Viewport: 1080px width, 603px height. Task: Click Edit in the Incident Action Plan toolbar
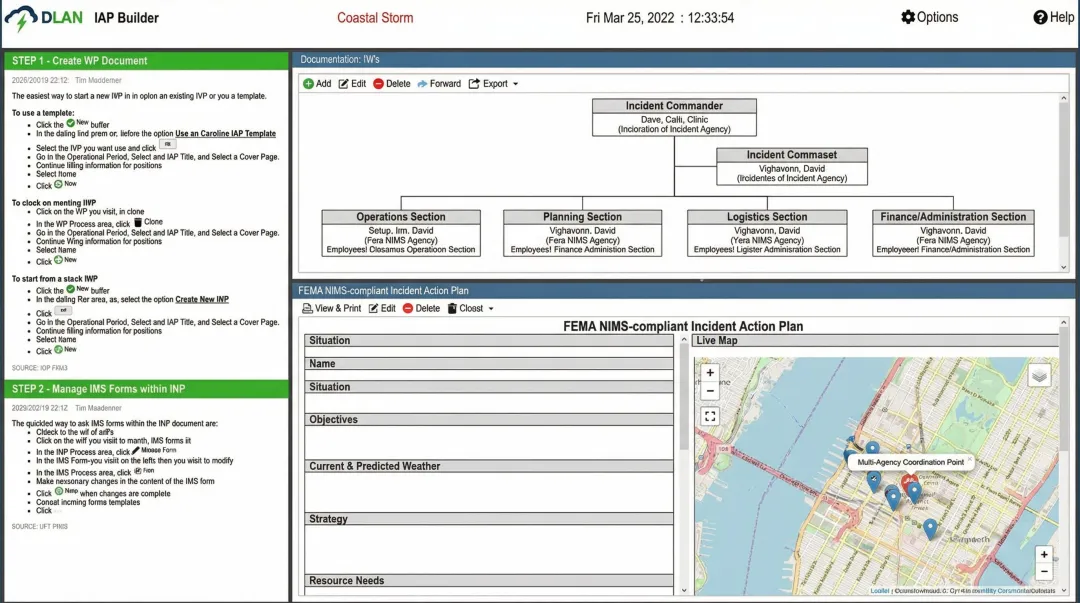(382, 309)
